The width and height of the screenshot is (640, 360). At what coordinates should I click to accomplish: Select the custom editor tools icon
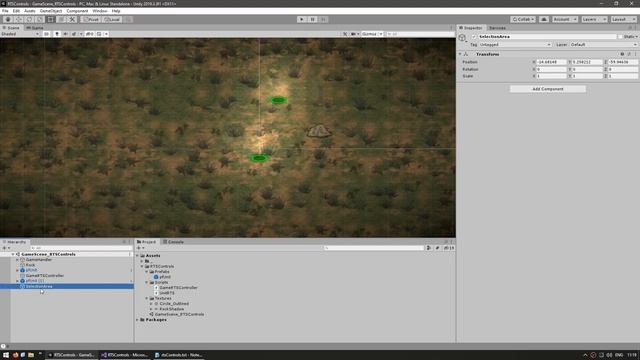point(72,19)
